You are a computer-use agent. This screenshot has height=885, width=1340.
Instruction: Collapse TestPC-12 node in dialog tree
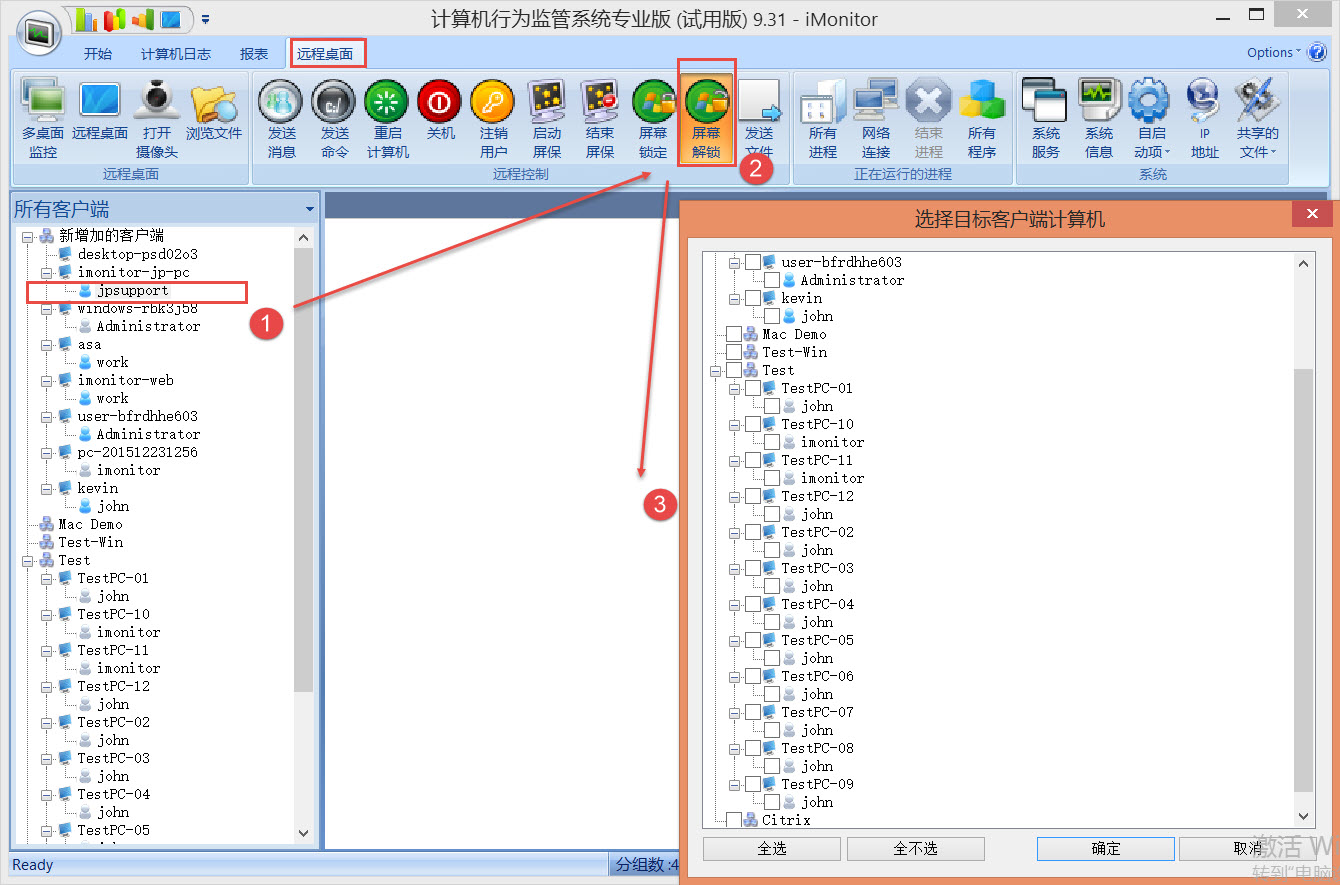(x=734, y=496)
